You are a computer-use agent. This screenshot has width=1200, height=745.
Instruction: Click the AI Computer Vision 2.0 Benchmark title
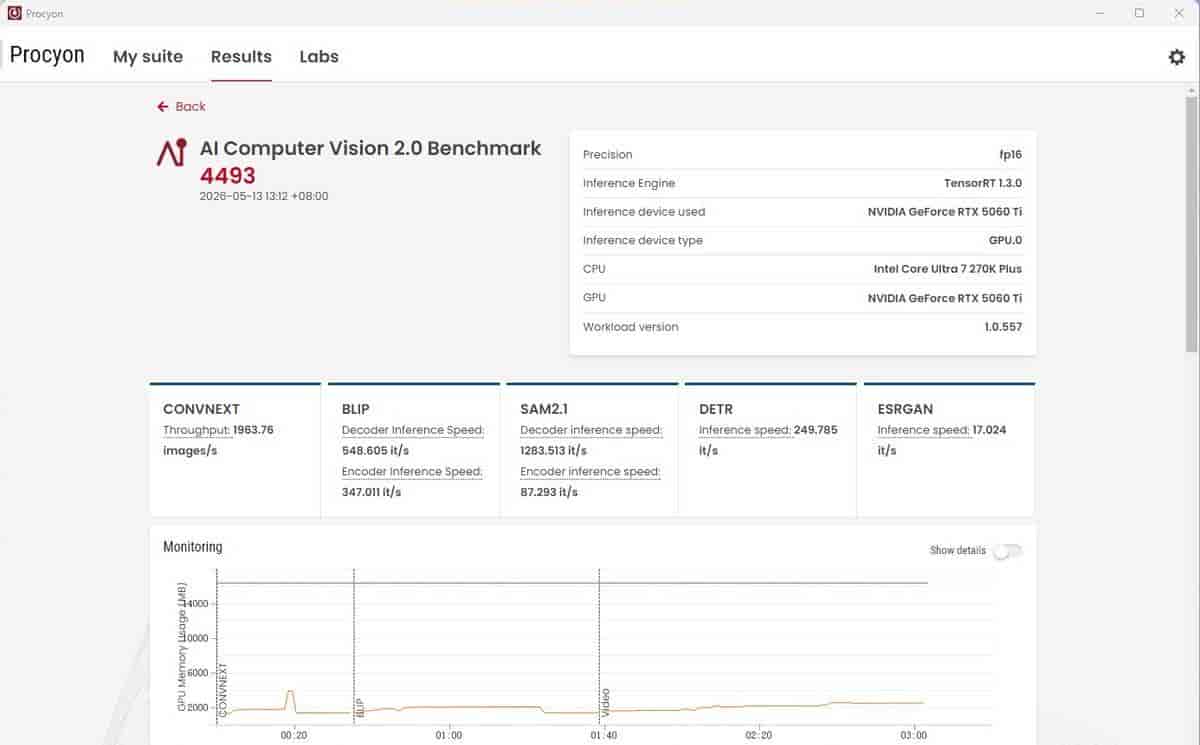pyautogui.click(x=370, y=148)
